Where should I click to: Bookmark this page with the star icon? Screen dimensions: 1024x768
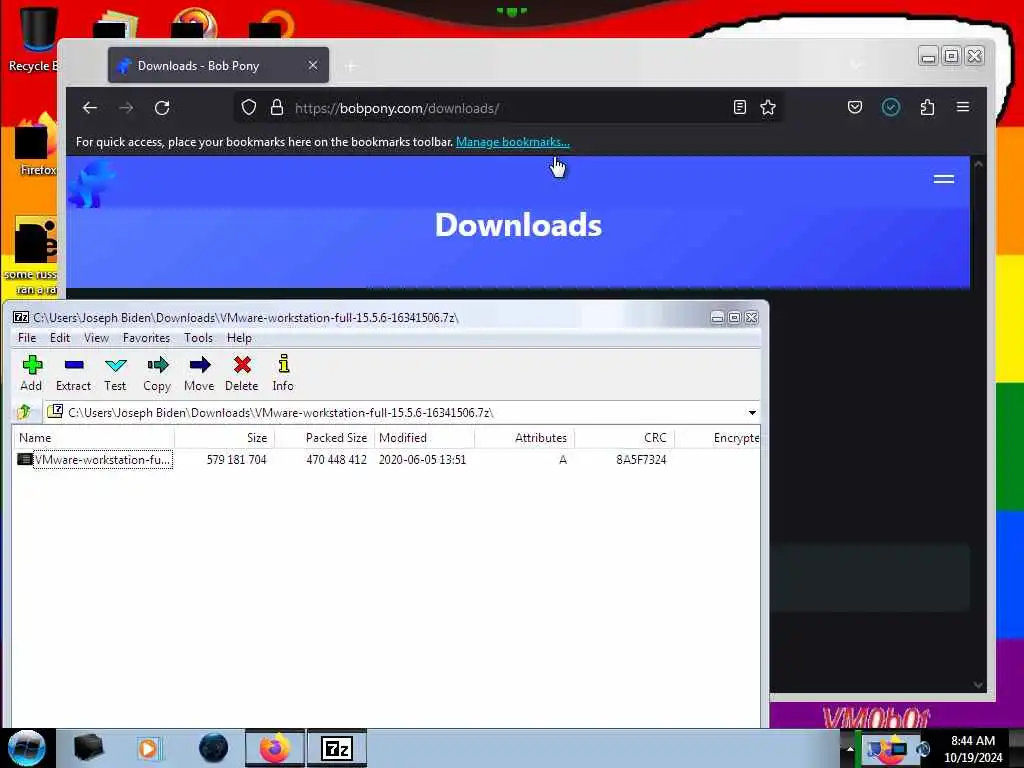768,108
